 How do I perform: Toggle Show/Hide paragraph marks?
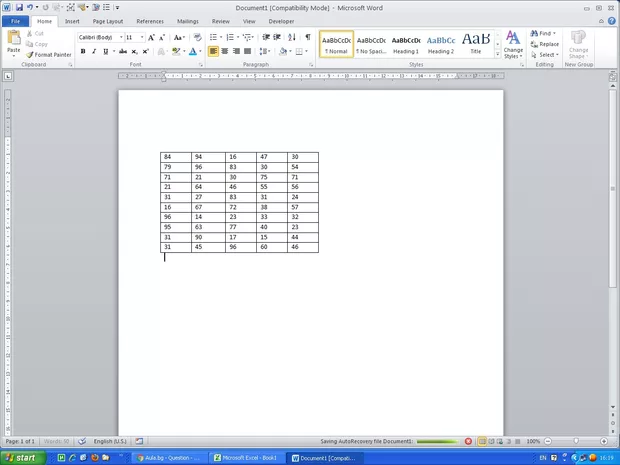point(308,37)
